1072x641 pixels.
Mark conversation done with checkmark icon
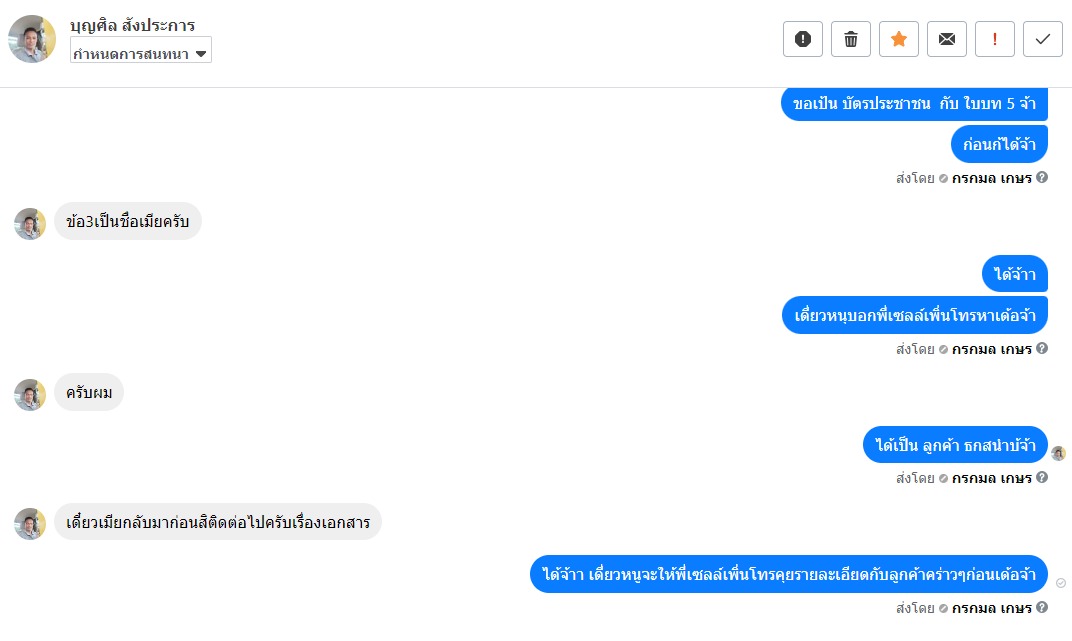pos(1043,39)
